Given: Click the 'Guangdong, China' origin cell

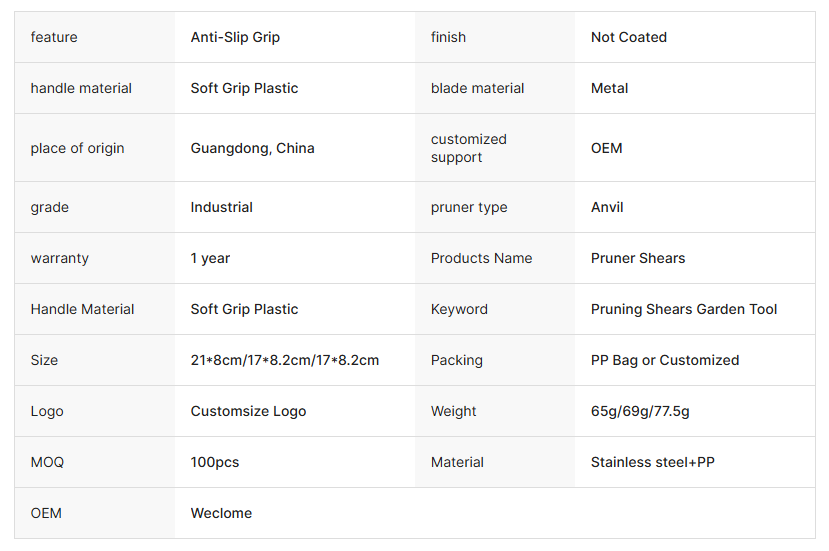Looking at the screenshot, I should [x=252, y=148].
